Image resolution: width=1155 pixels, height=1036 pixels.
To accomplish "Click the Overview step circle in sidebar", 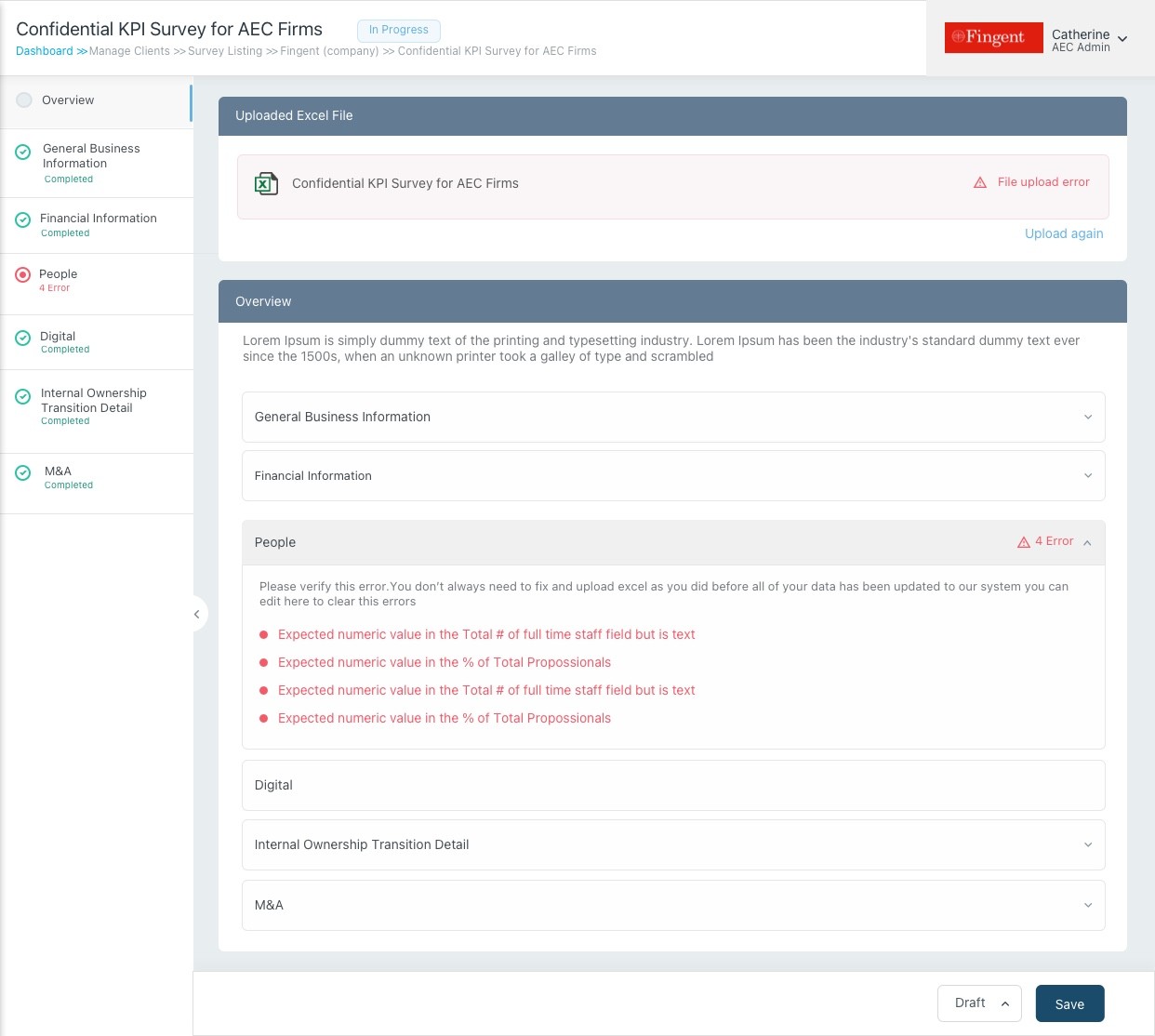I will tap(24, 100).
